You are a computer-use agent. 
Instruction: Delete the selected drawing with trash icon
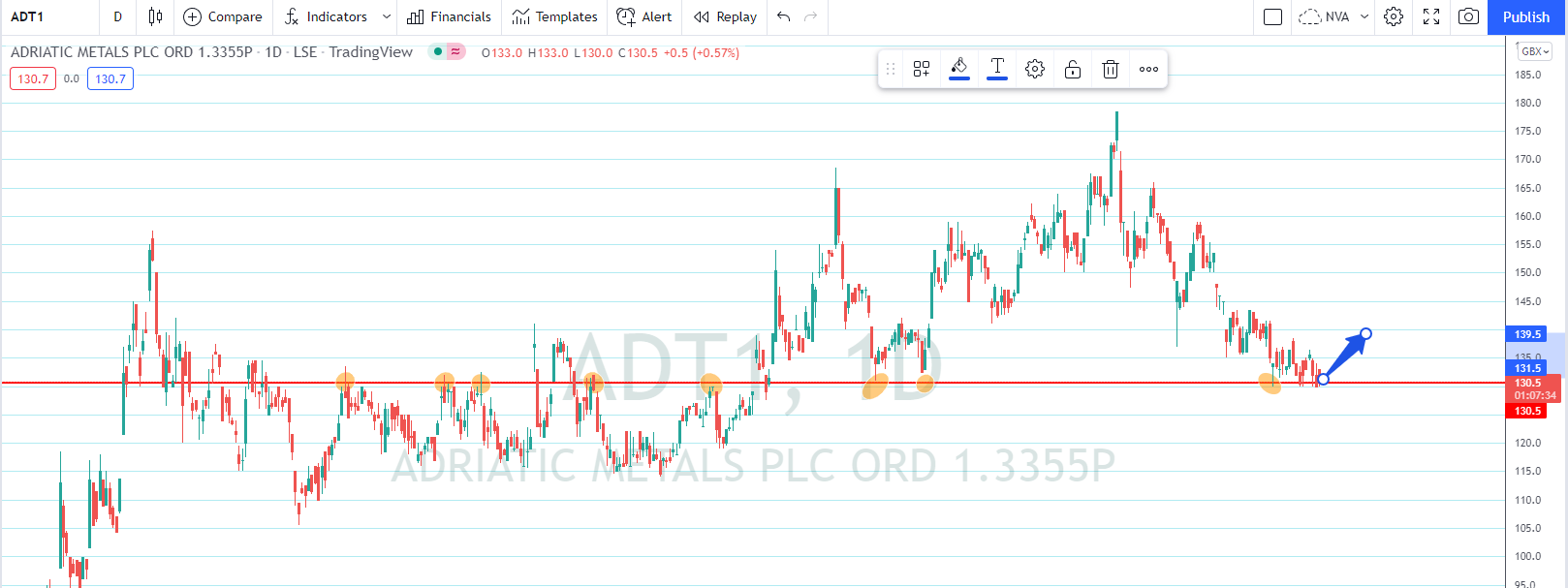pos(1111,69)
